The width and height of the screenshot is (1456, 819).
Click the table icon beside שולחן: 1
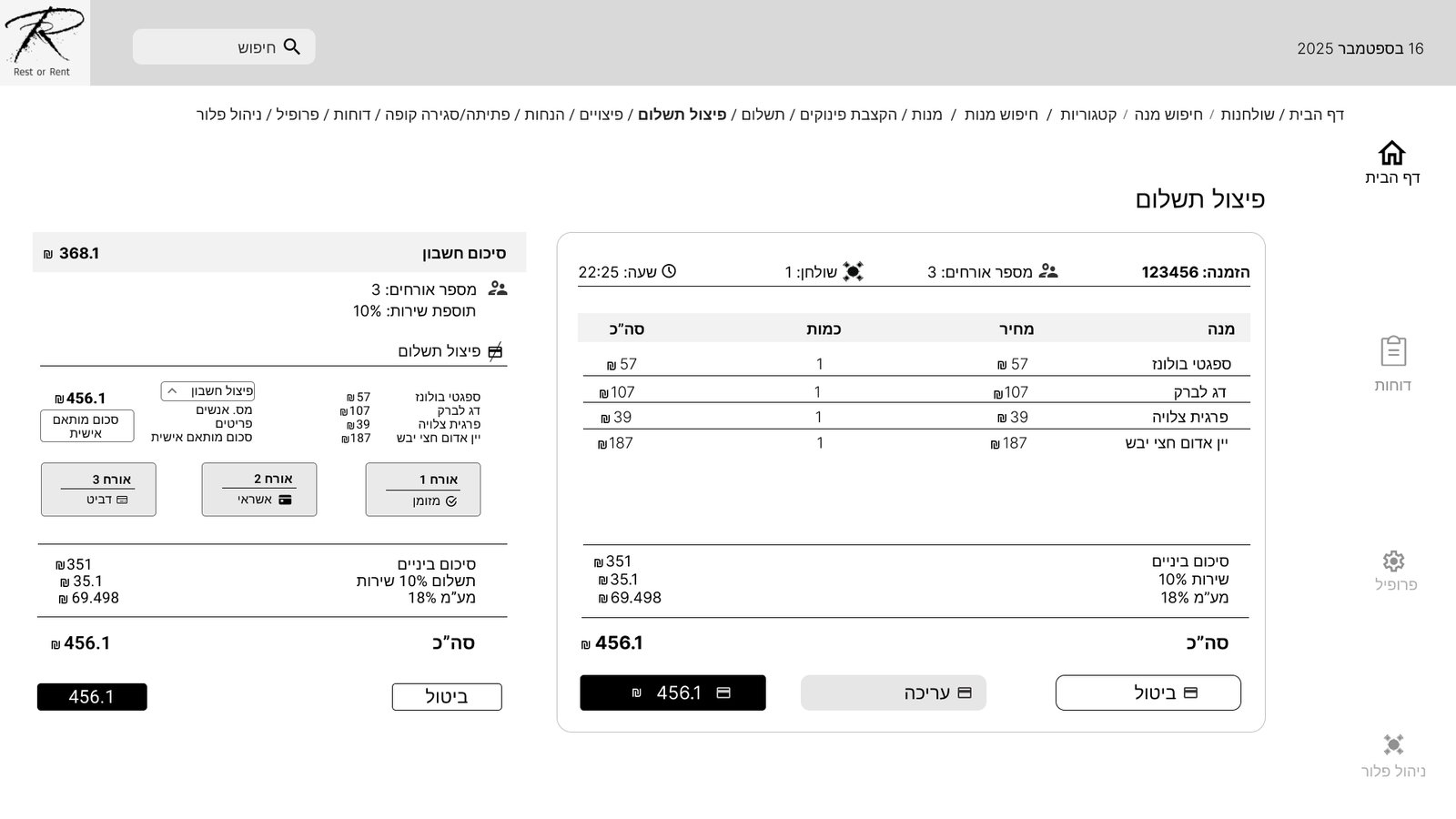click(x=853, y=271)
